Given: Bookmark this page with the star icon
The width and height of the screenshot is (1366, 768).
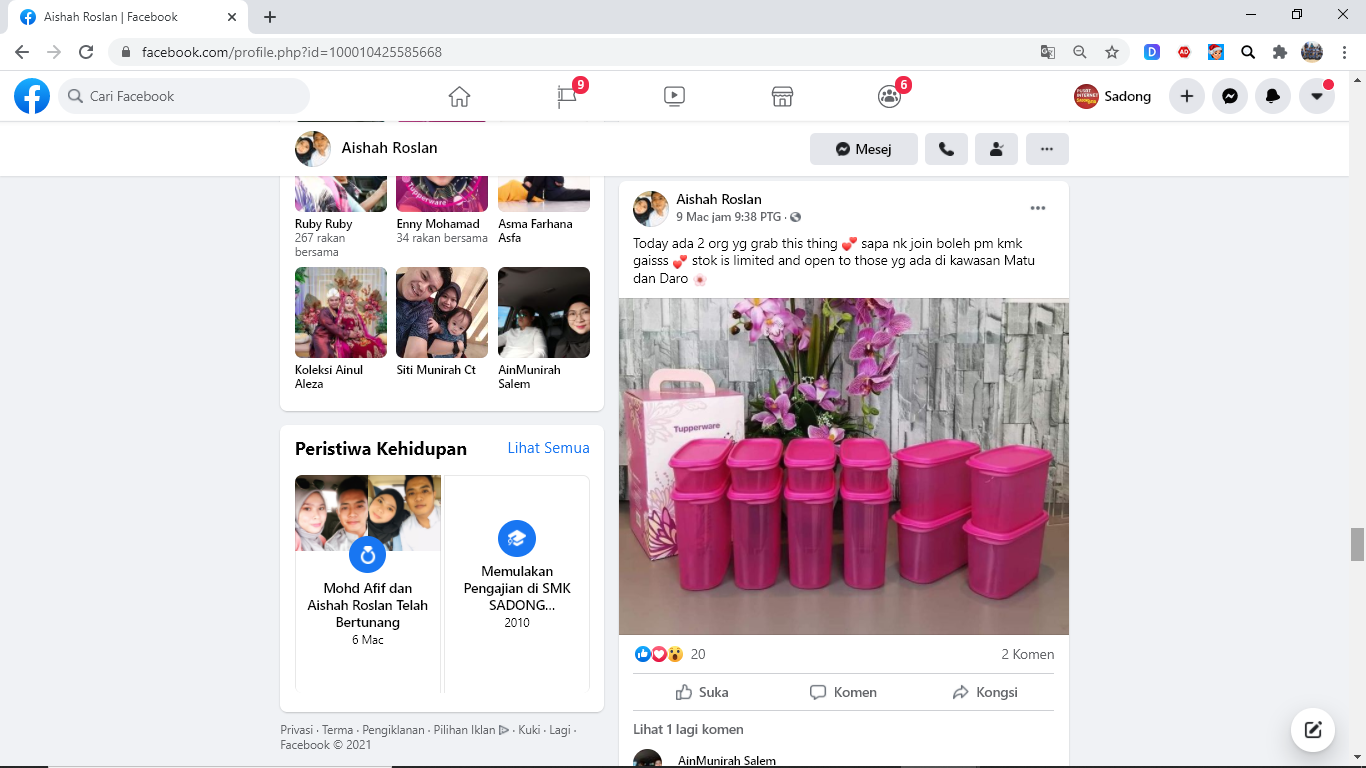Looking at the screenshot, I should pyautogui.click(x=1111, y=52).
